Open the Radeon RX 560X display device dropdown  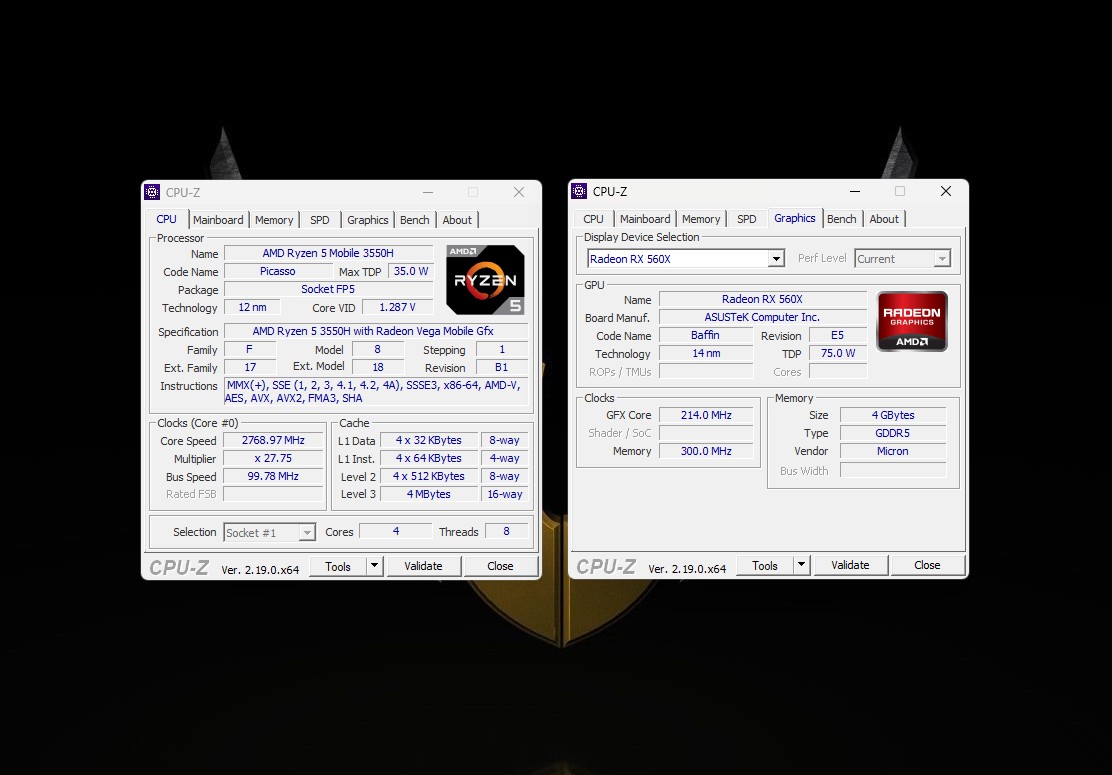click(686, 259)
